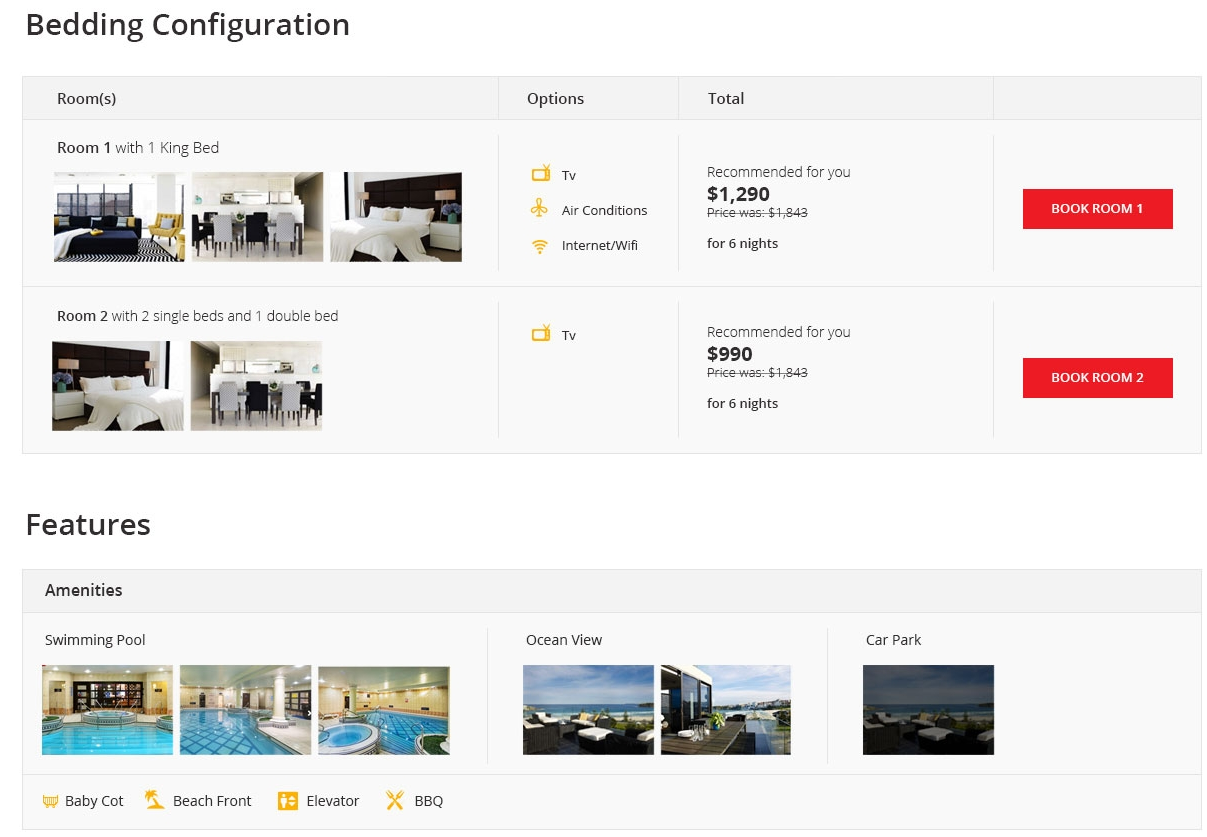Open Room 1 bedroom photo

[x=396, y=217]
